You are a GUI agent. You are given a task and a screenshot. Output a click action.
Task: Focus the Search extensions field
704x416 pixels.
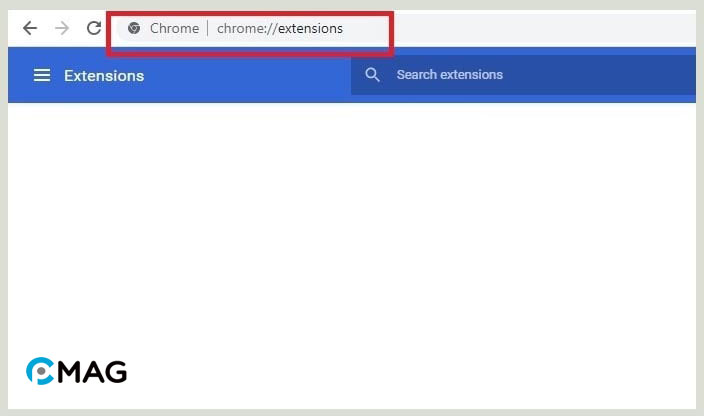click(523, 75)
